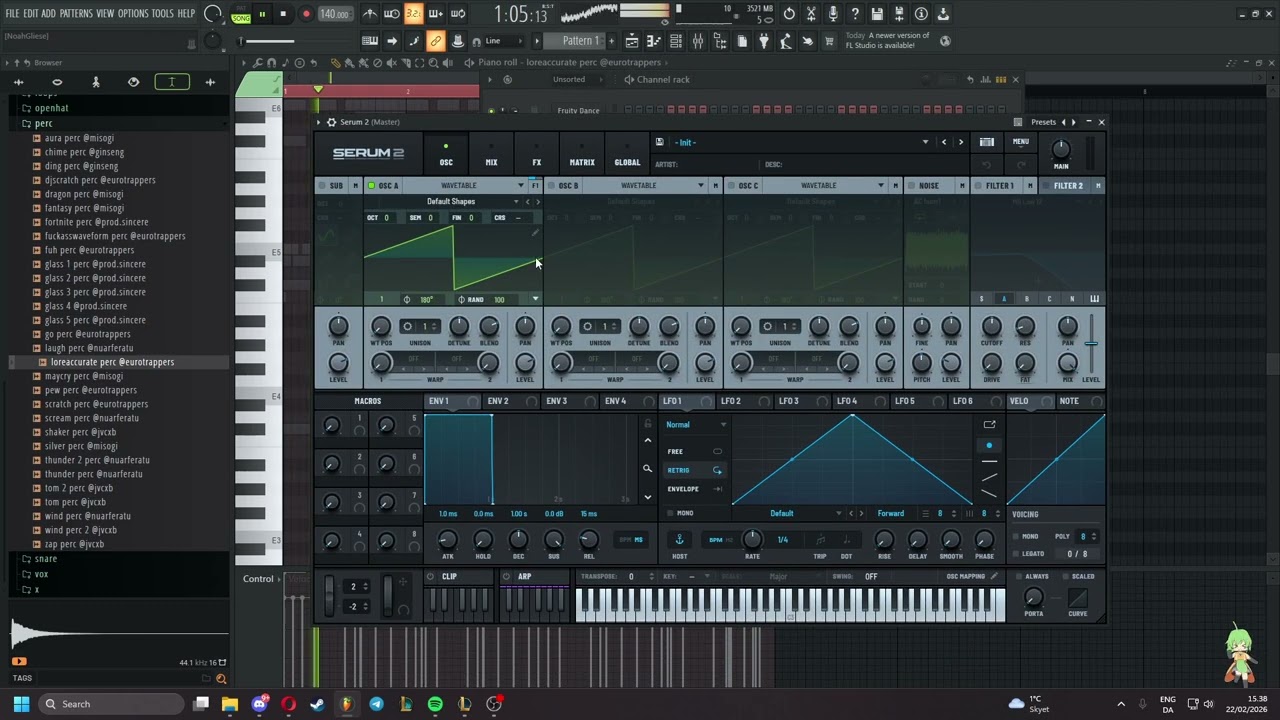This screenshot has width=1280, height=720.
Task: Open the Default Shapes wavetable dropdown in OSC A
Action: 451,202
